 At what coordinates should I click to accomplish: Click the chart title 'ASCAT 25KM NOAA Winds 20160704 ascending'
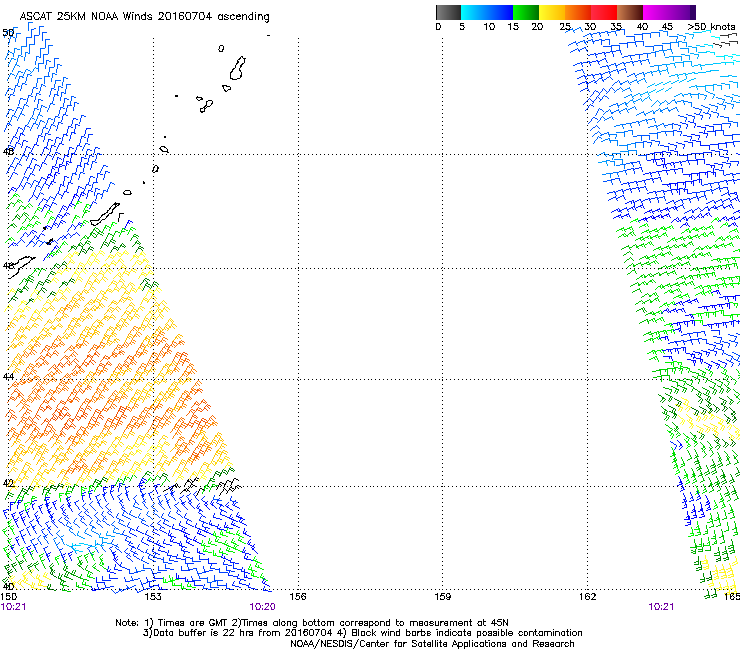tap(144, 17)
